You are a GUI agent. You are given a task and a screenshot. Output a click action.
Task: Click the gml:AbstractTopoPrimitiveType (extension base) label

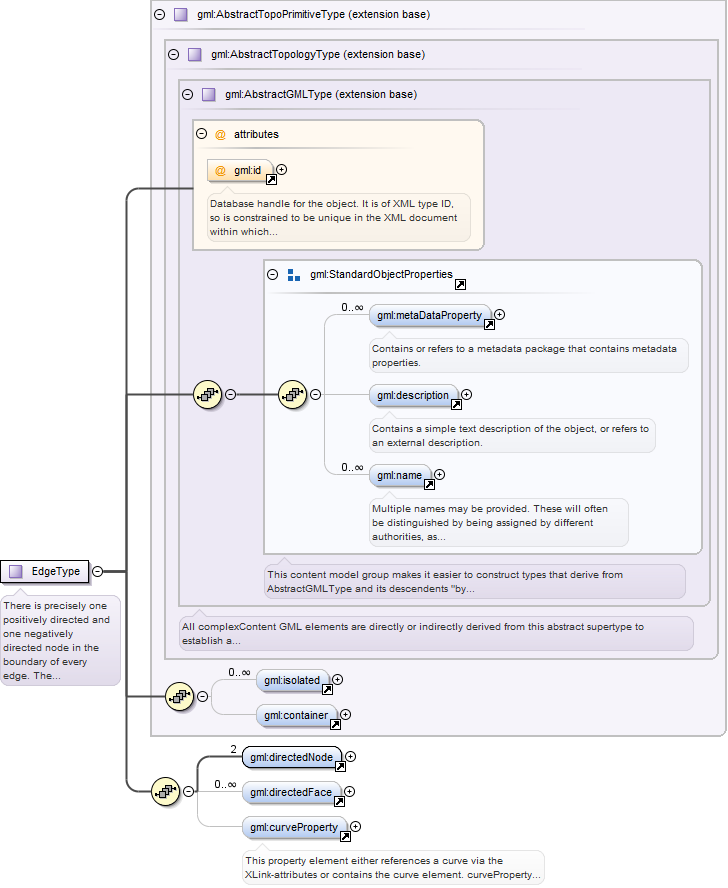(x=313, y=15)
